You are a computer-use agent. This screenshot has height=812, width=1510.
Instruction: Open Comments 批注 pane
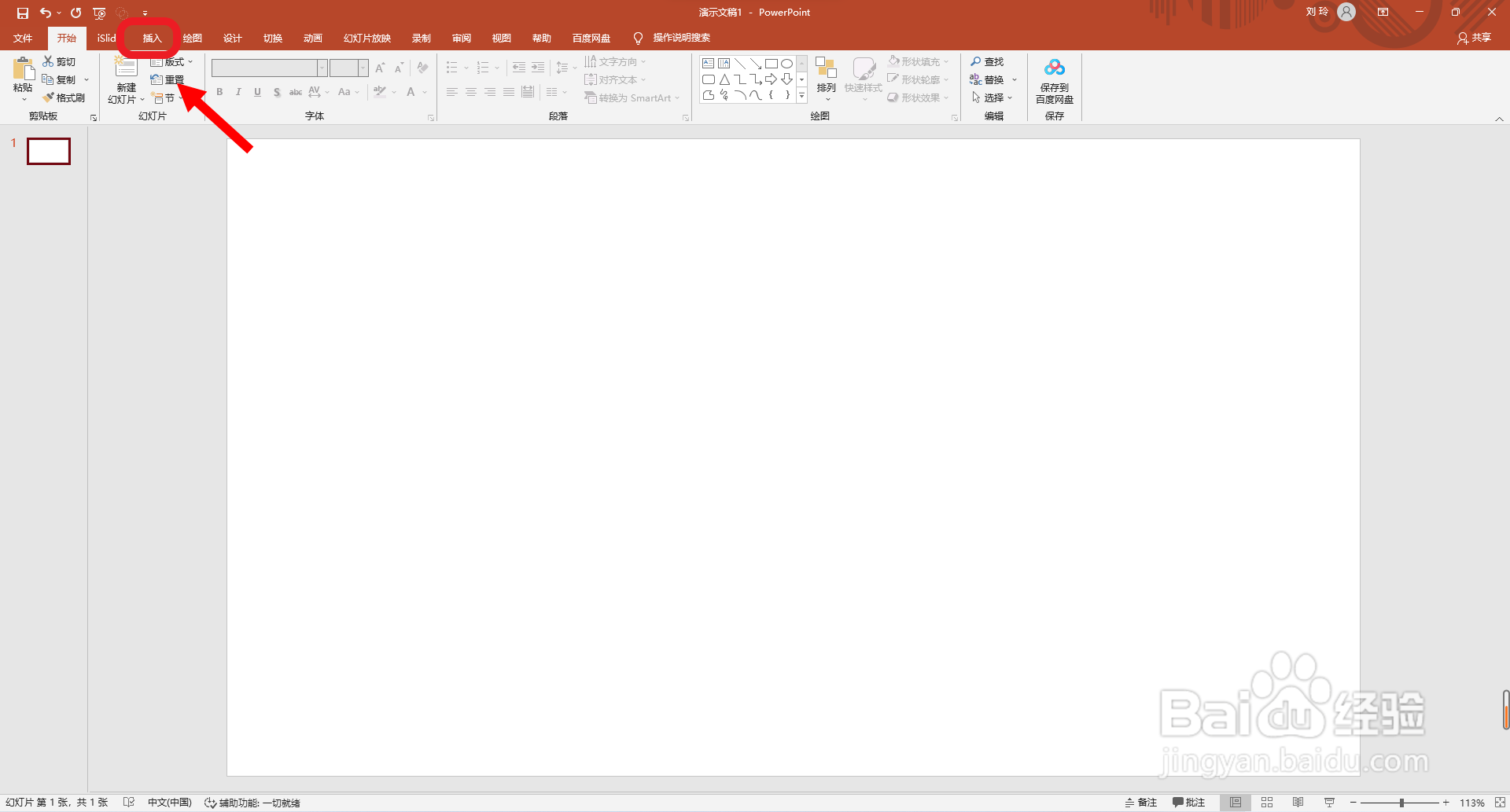coord(1188,803)
